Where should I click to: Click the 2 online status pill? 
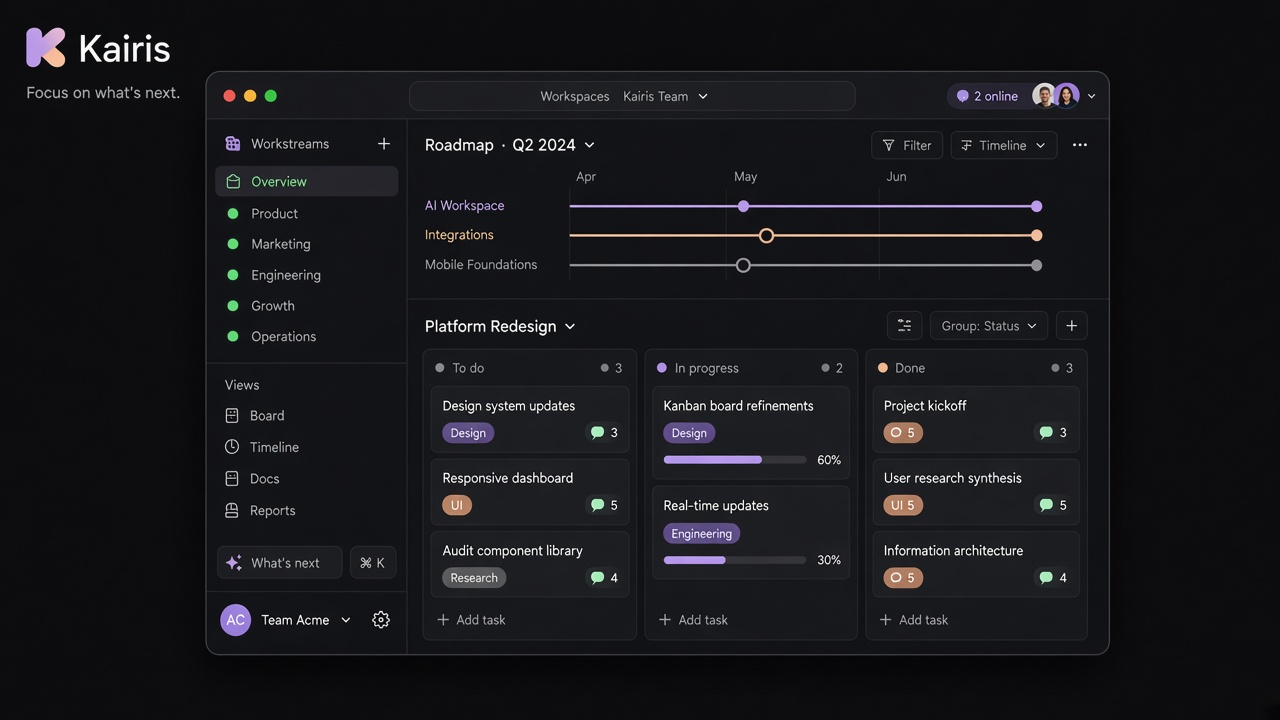pos(987,96)
